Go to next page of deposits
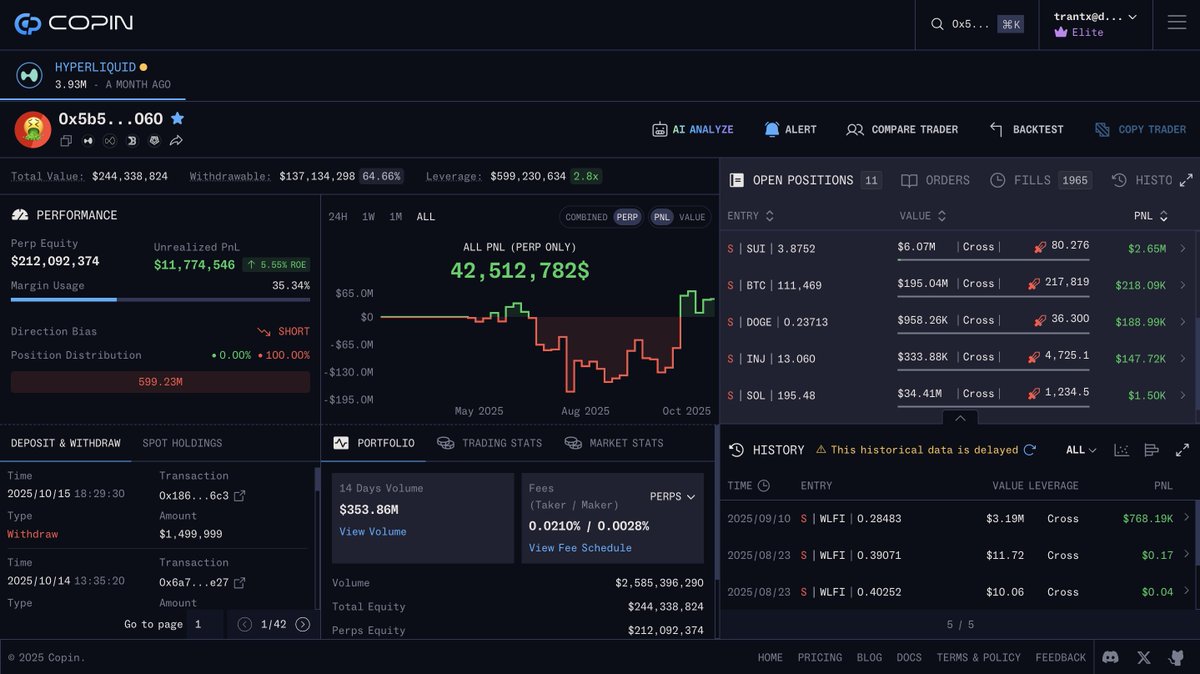This screenshot has height=674, width=1200. (x=303, y=624)
